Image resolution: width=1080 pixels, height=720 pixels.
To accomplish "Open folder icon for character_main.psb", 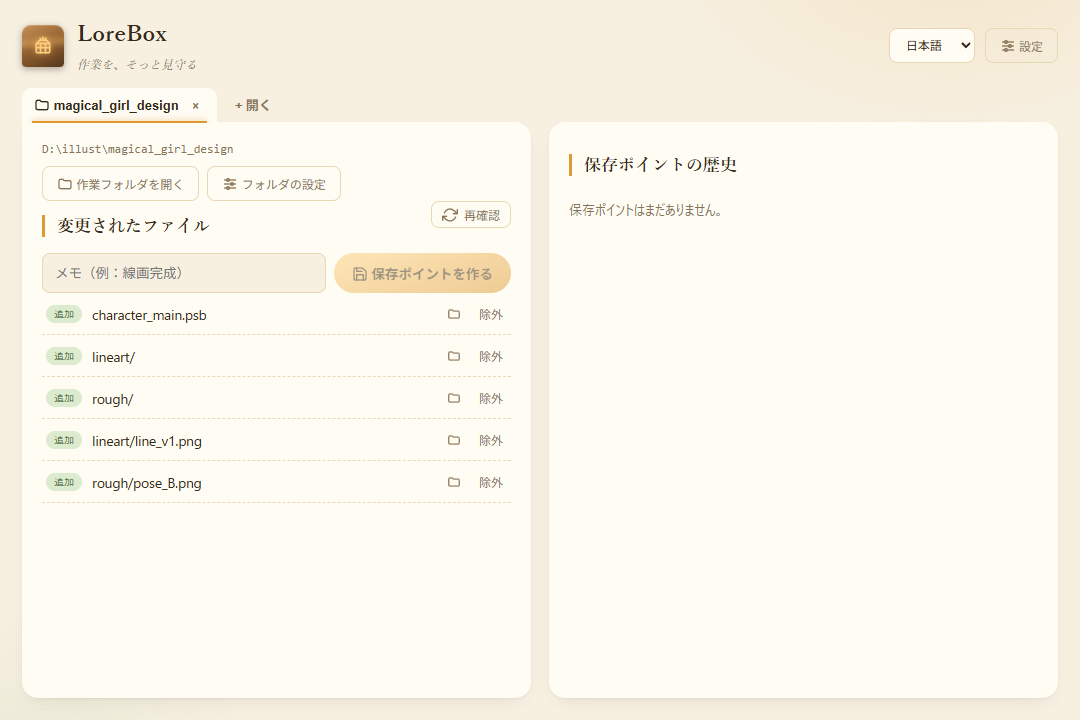I will click(454, 314).
